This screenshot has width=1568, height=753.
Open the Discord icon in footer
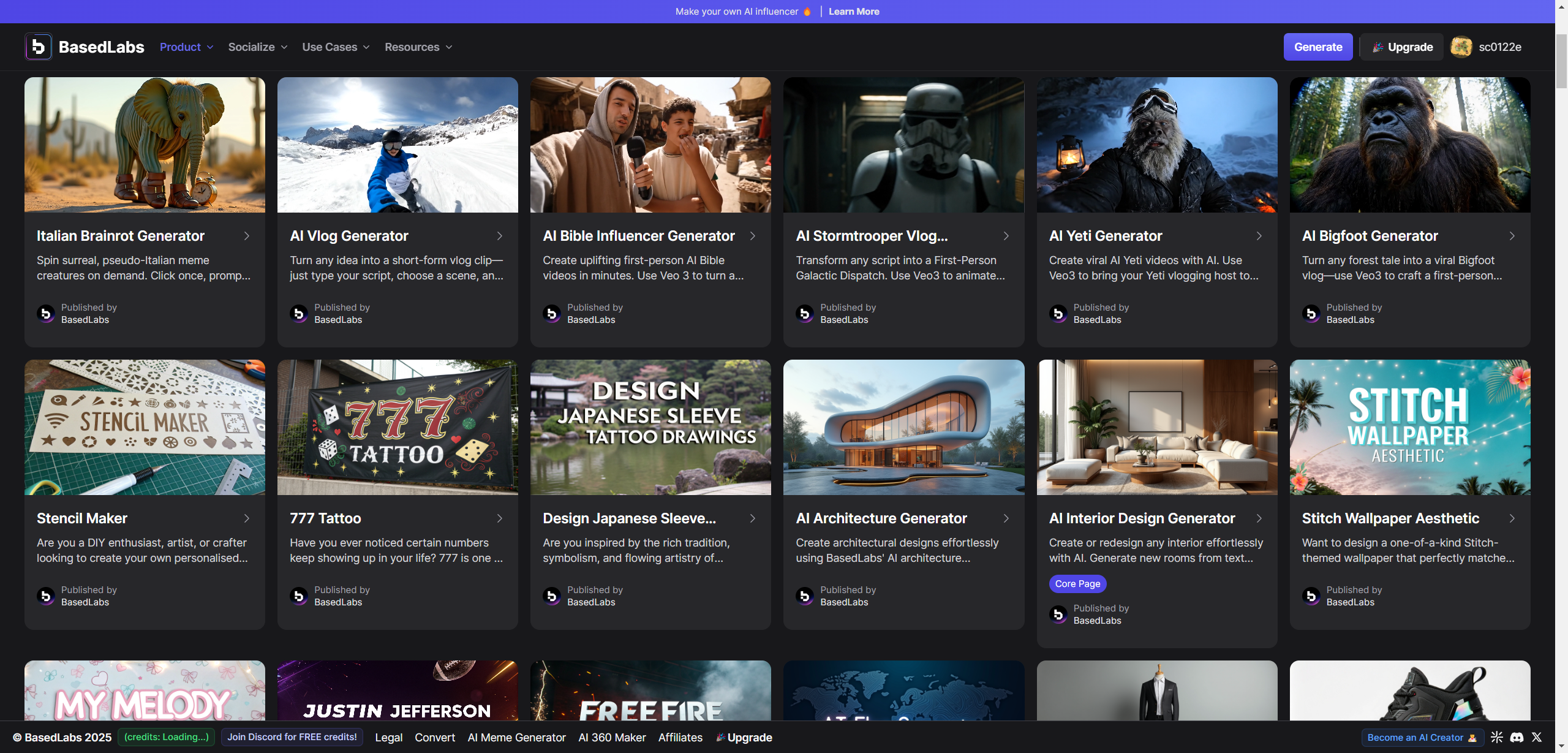pyautogui.click(x=1517, y=737)
